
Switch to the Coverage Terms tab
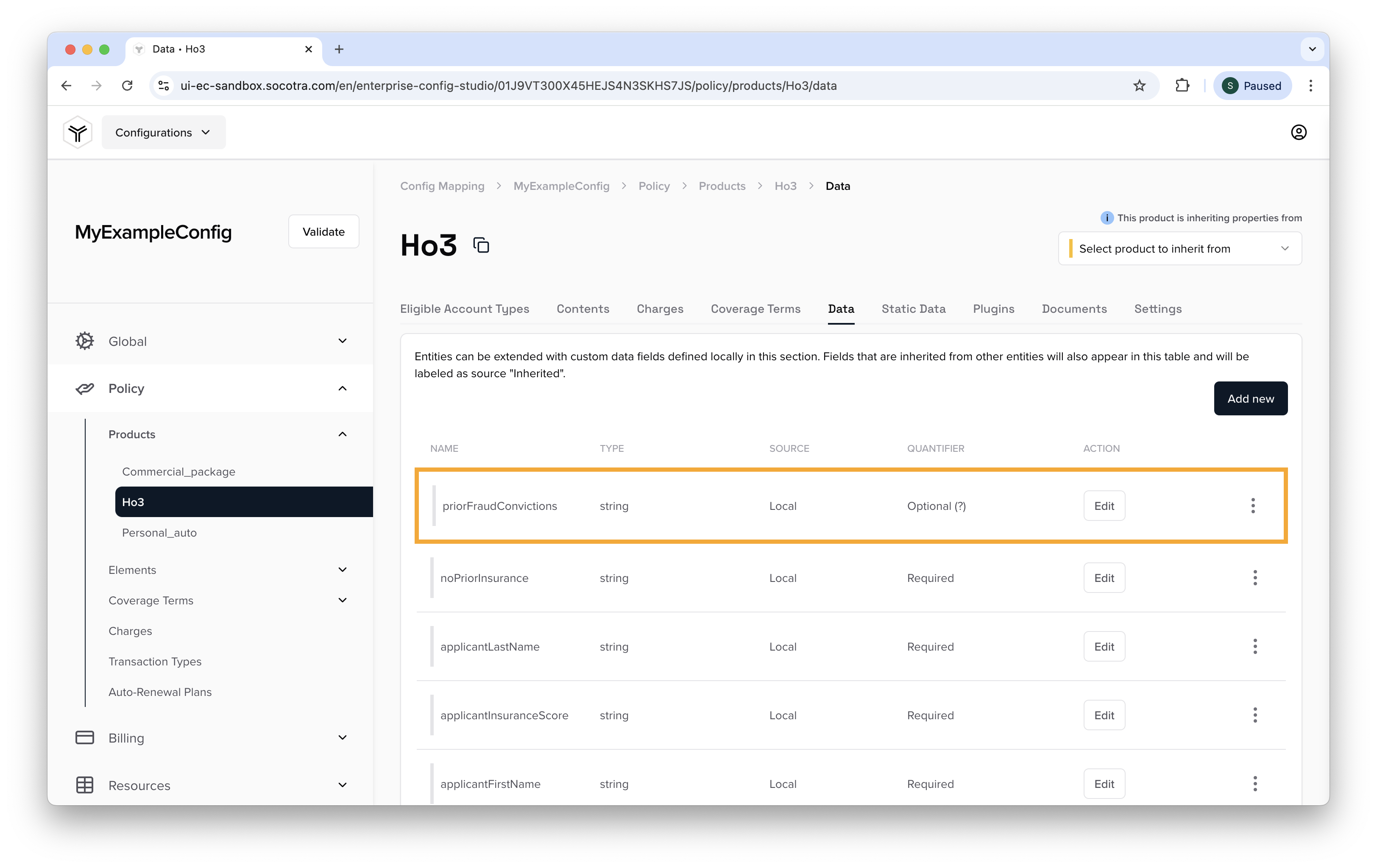[755, 309]
